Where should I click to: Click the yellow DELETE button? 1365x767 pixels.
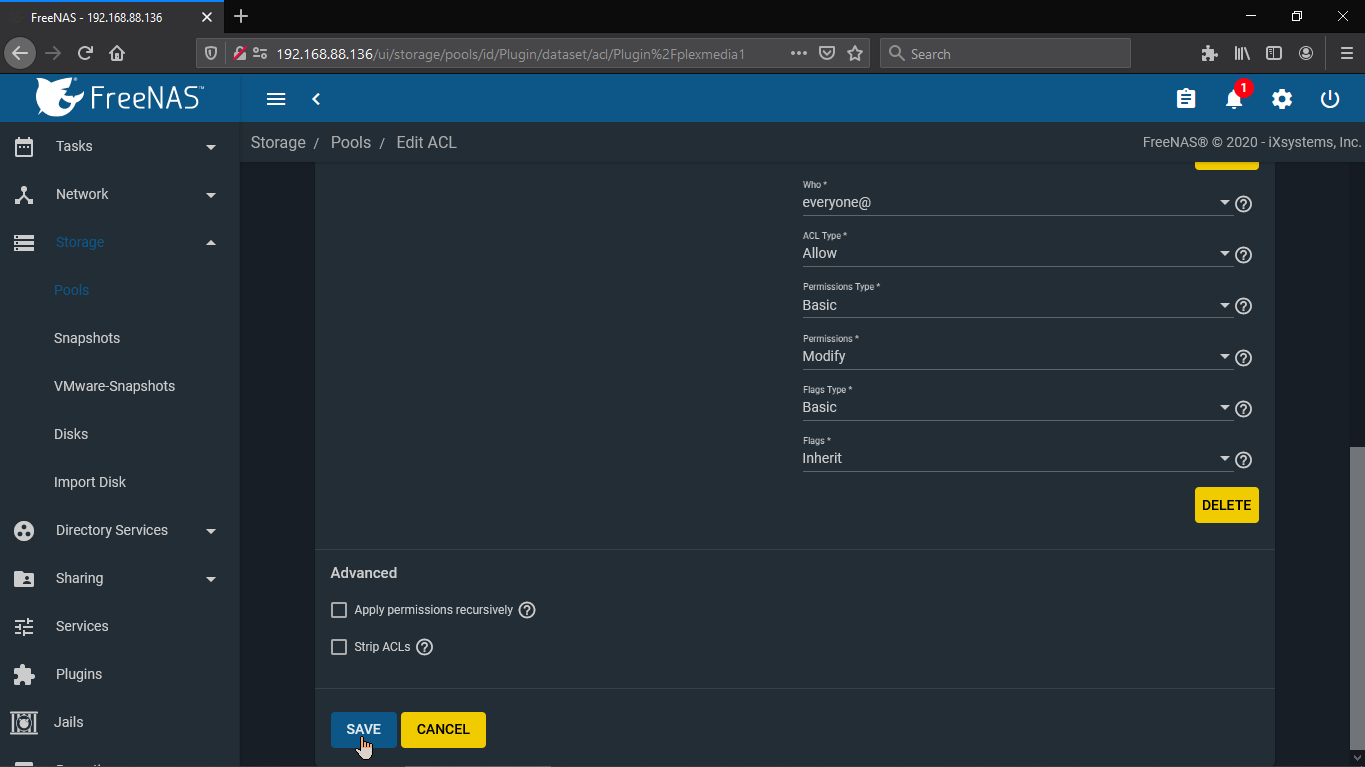1226,505
